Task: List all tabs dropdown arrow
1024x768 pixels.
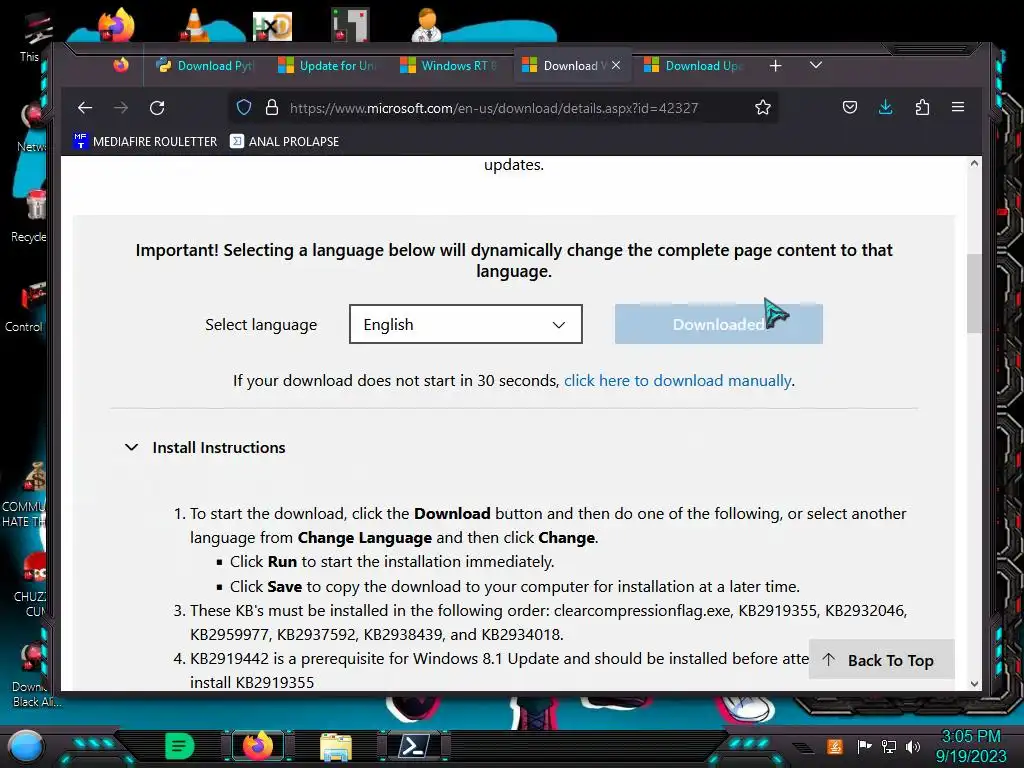Action: (816, 65)
